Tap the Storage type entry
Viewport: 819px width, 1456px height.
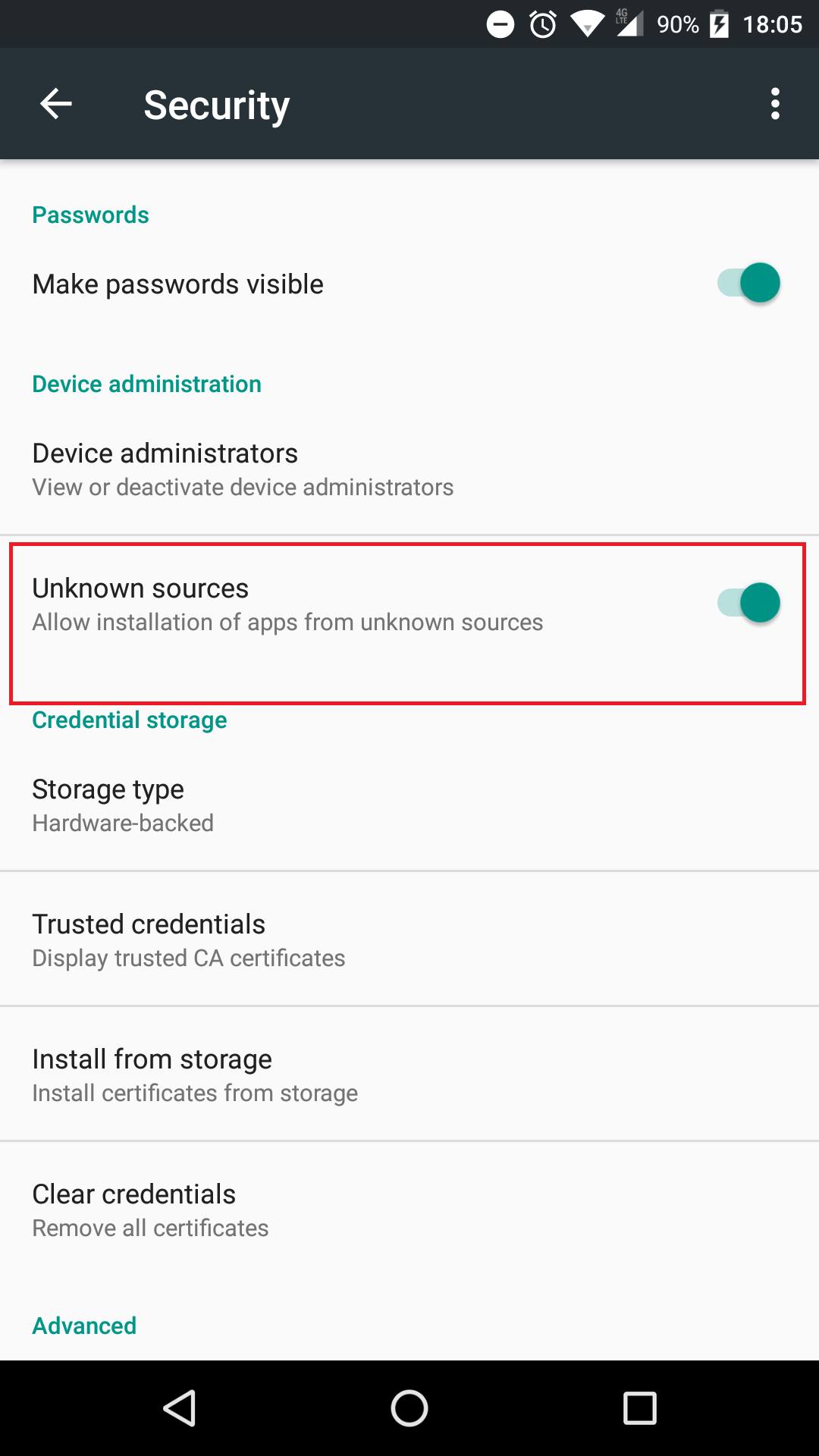pyautogui.click(x=123, y=805)
